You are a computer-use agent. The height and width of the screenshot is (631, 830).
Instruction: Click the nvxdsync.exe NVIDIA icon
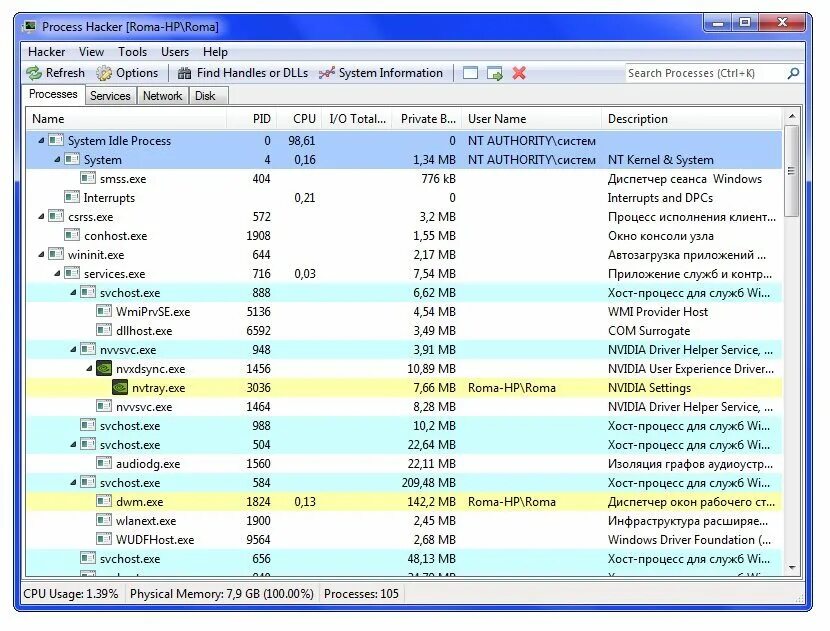[104, 368]
